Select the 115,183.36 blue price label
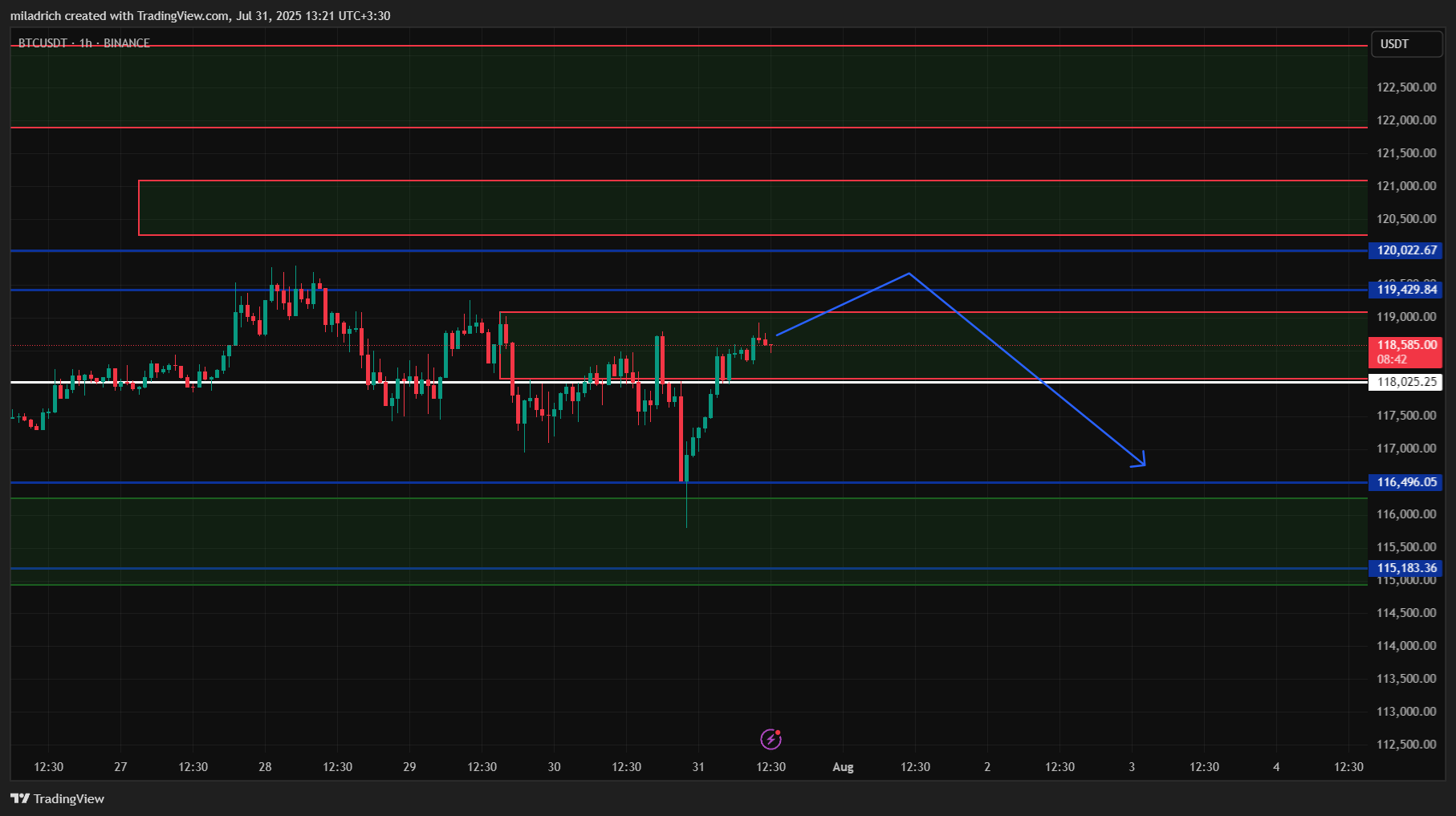 point(1406,568)
